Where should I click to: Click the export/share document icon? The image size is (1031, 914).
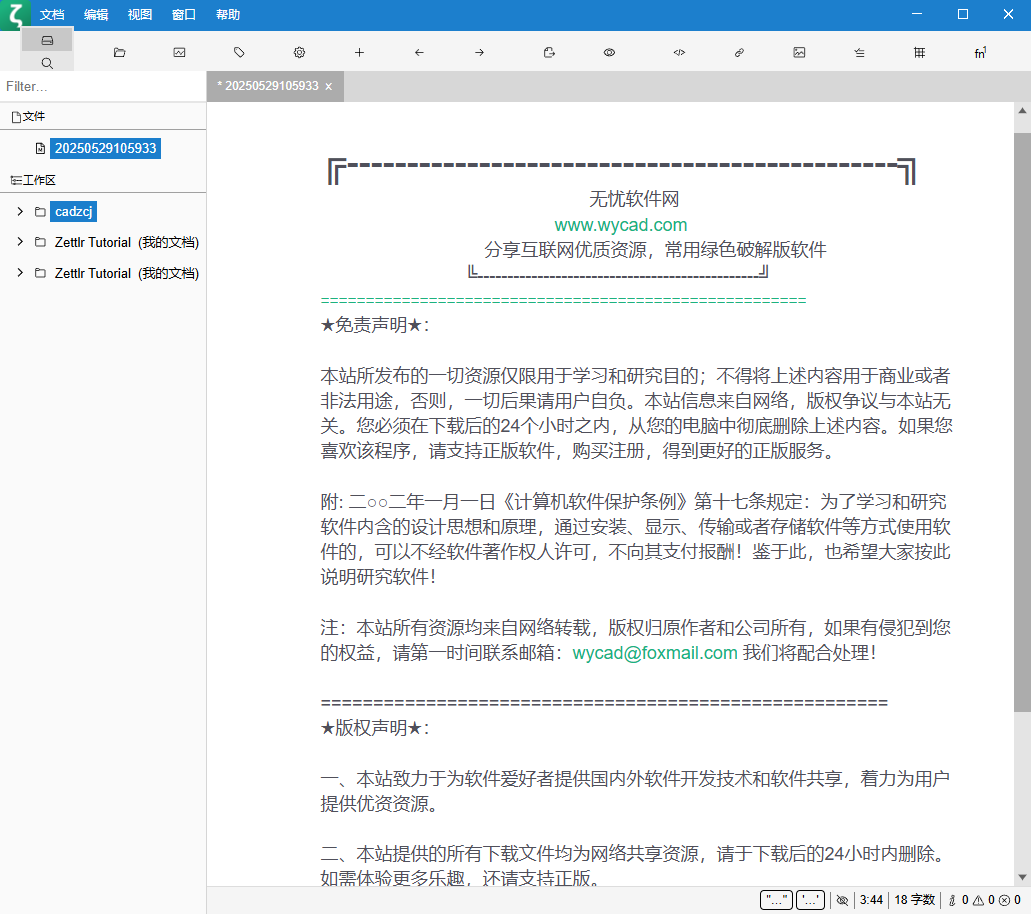click(549, 52)
